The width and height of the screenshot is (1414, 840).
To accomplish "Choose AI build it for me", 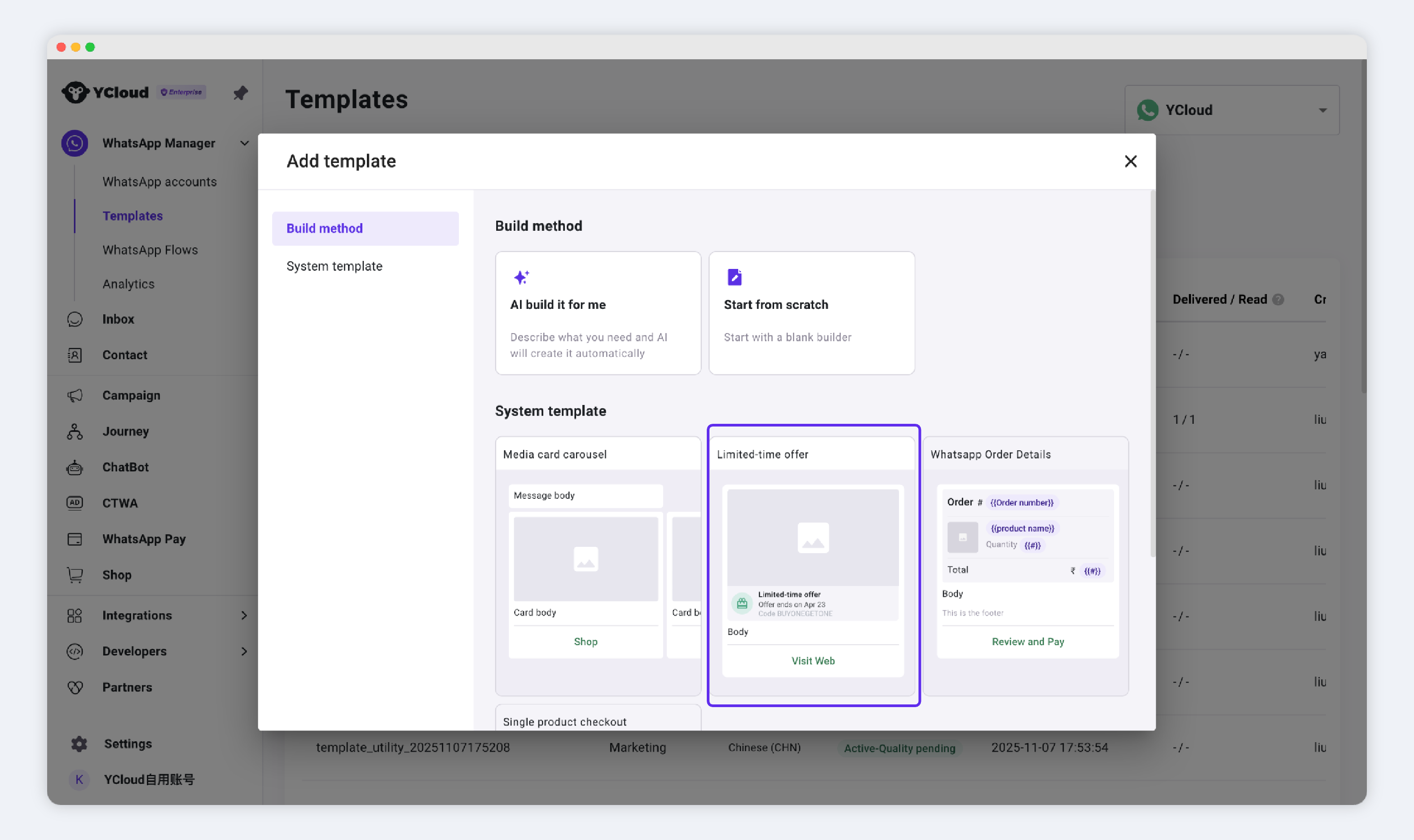I will (598, 313).
